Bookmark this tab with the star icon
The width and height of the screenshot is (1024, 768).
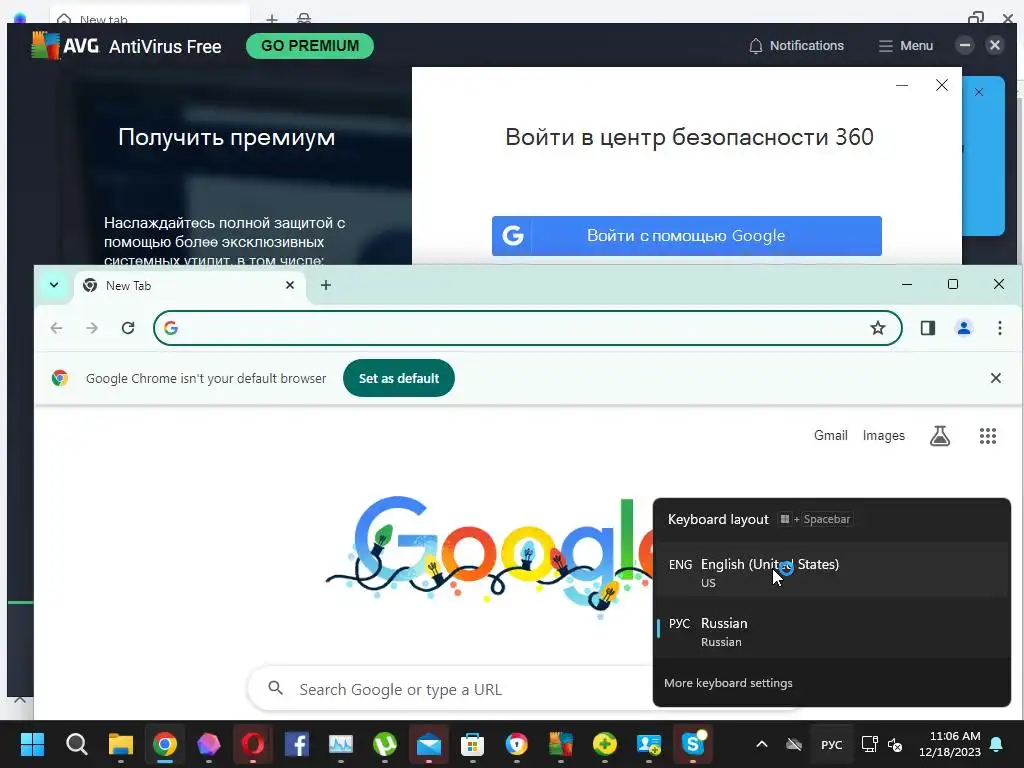(x=878, y=328)
